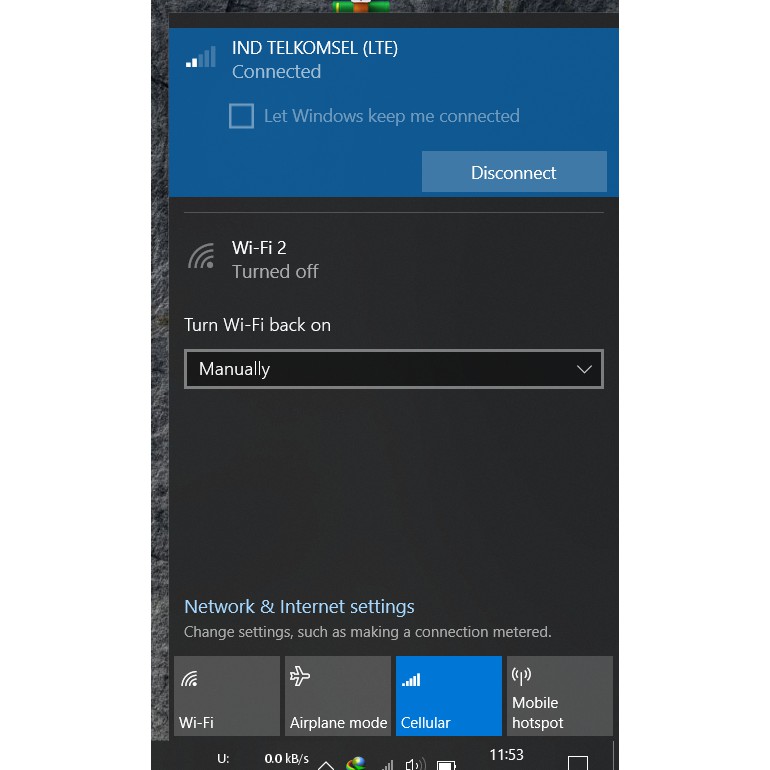Toggle the Airplane mode tile
The height and width of the screenshot is (770, 770).
(338, 696)
